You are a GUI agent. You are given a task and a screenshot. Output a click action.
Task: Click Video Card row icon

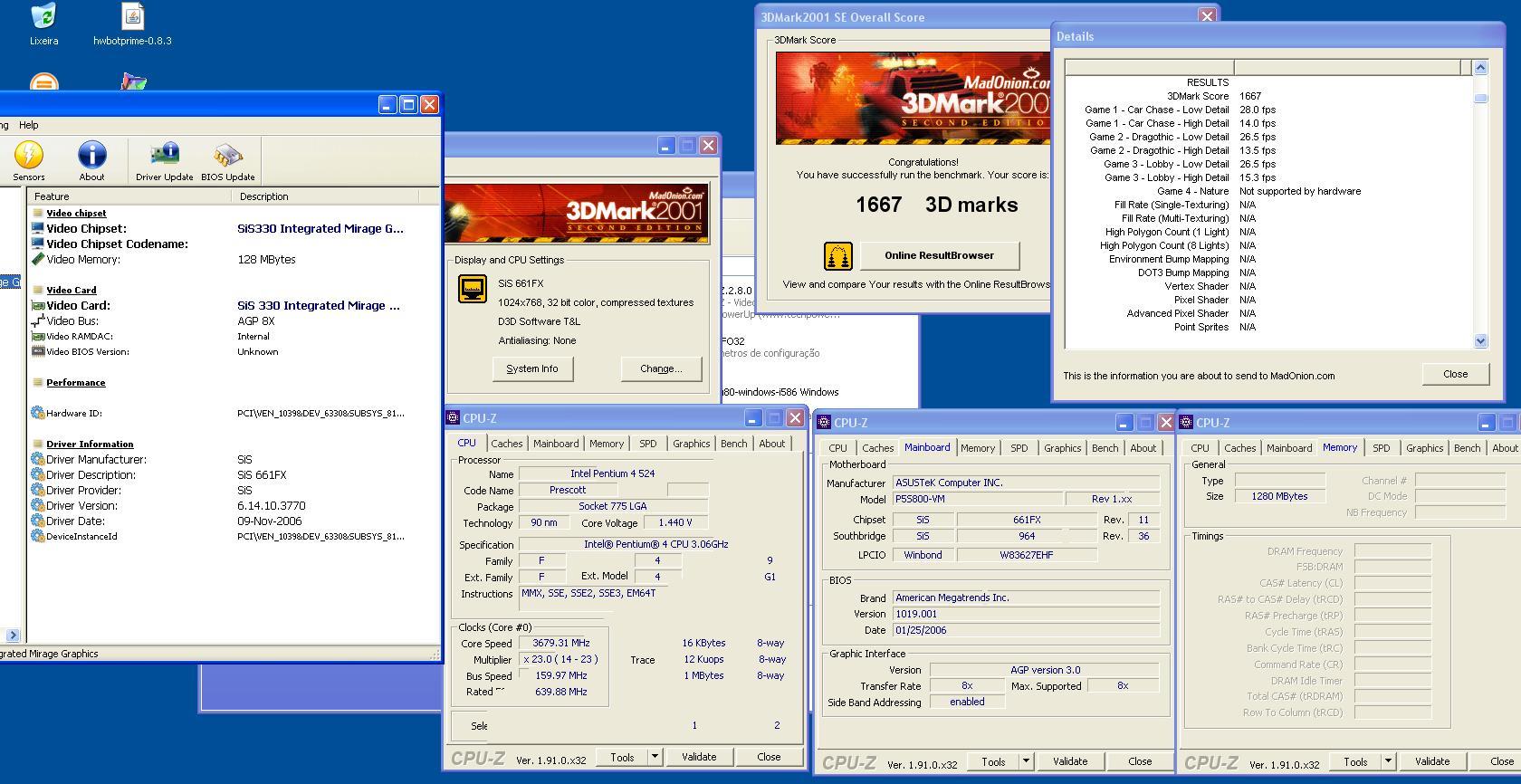point(38,306)
